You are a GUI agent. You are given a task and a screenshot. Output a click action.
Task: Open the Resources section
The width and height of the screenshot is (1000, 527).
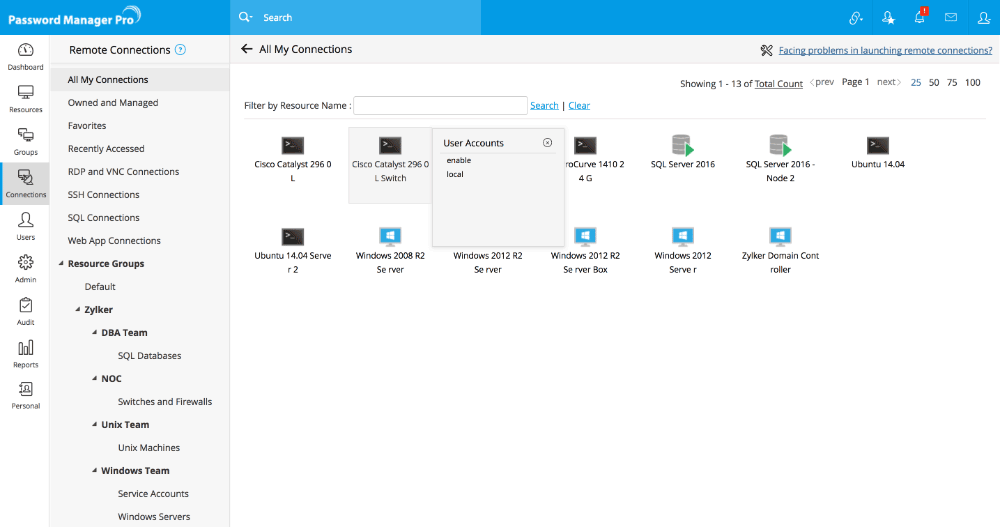tap(26, 99)
